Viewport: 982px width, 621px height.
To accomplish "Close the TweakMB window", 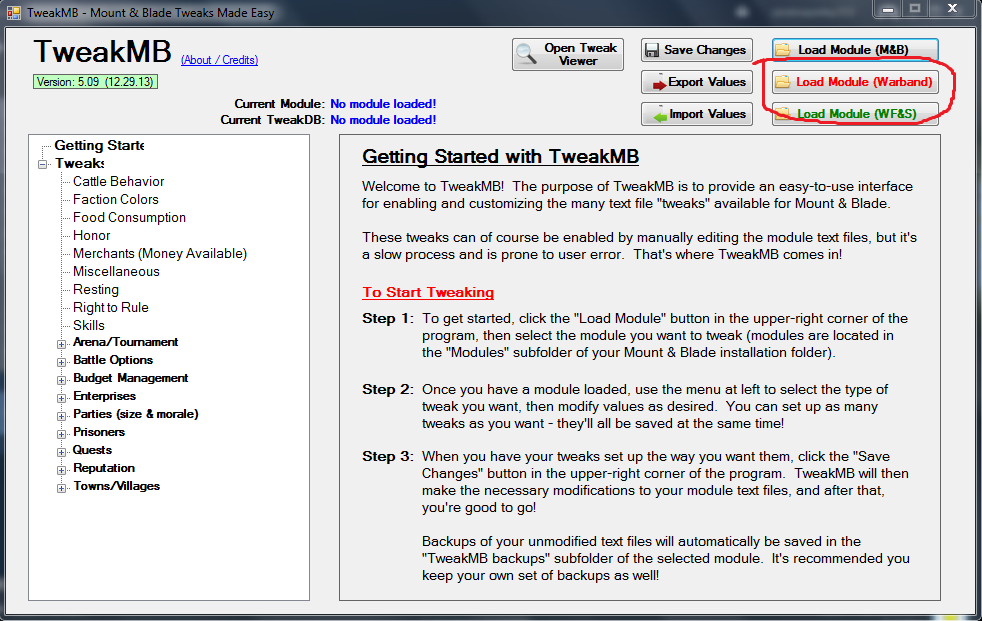I will [x=953, y=9].
